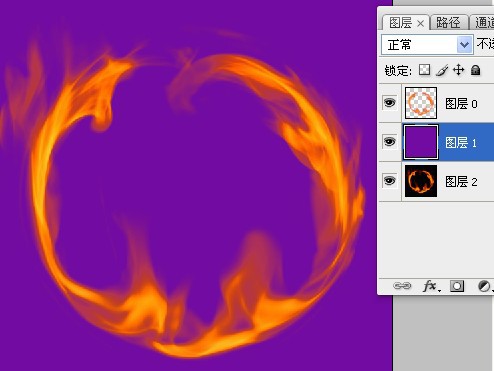Click the 图层 2 layer name
Image resolution: width=494 pixels, height=371 pixels.
point(462,182)
